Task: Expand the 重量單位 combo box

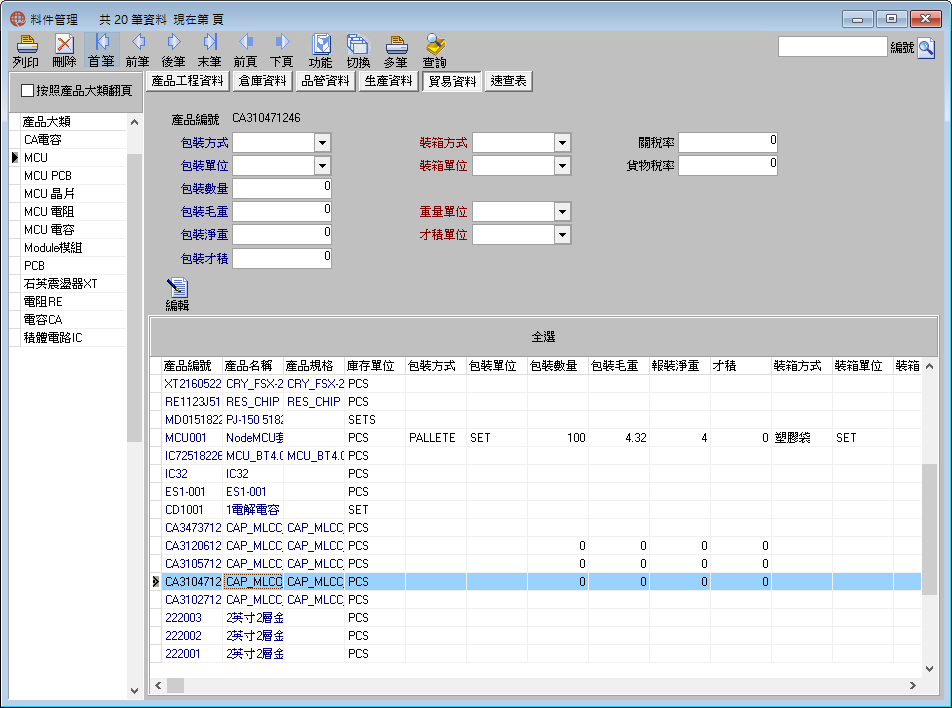Action: [x=562, y=212]
